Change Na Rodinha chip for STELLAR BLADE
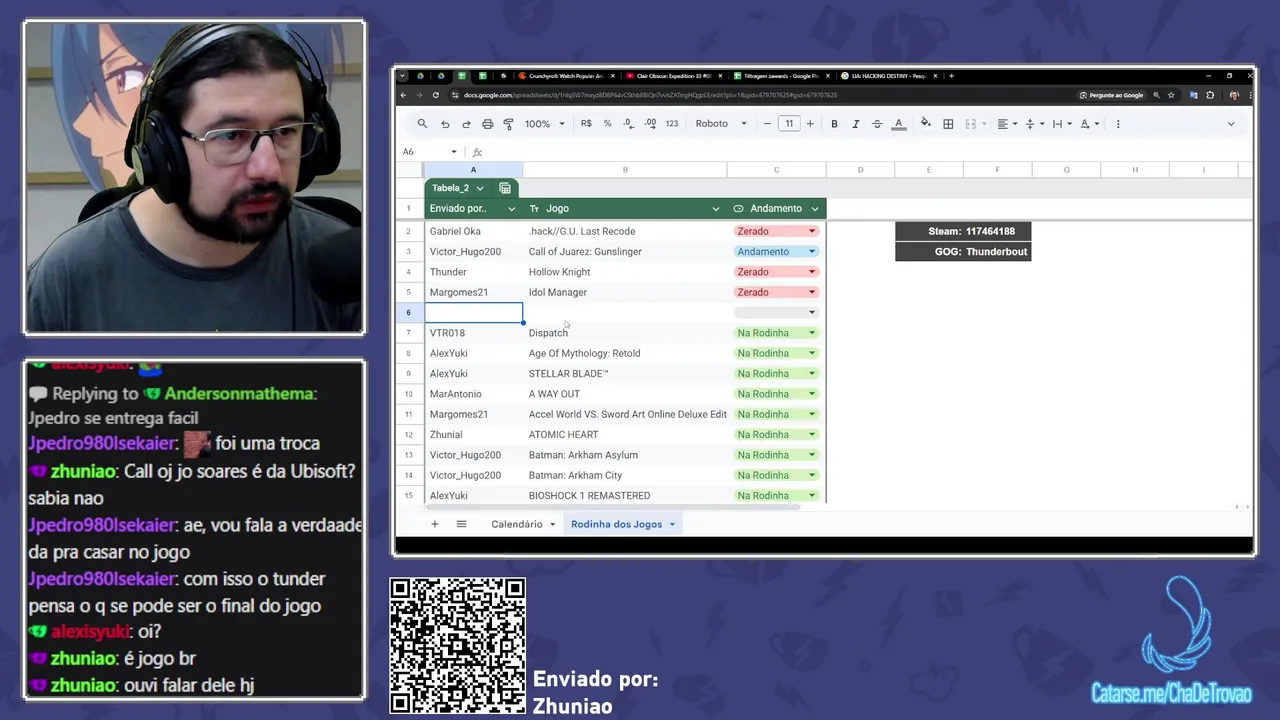Viewport: 1280px width, 720px height. point(776,374)
